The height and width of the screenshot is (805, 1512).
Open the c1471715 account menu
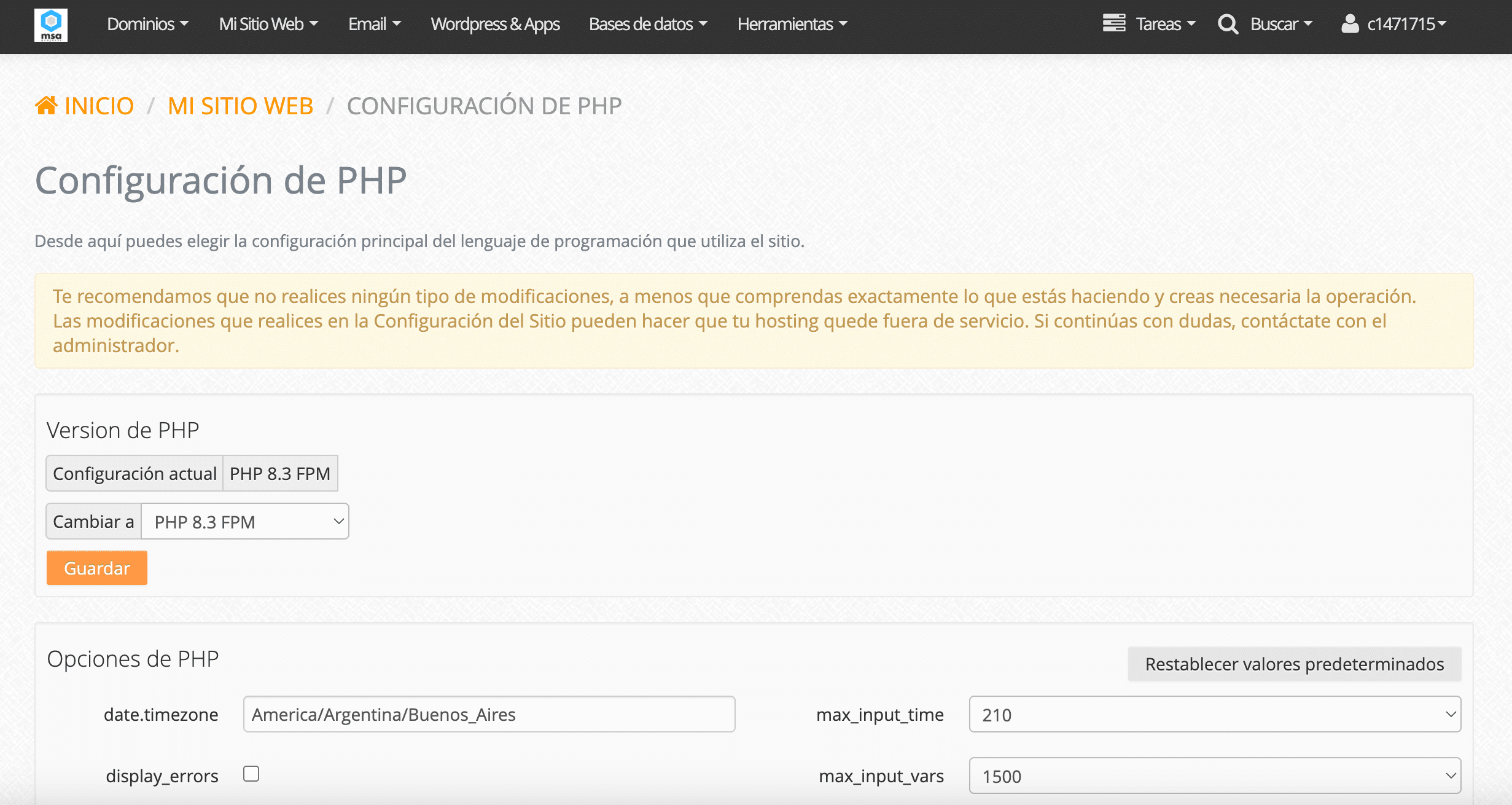coord(1406,24)
